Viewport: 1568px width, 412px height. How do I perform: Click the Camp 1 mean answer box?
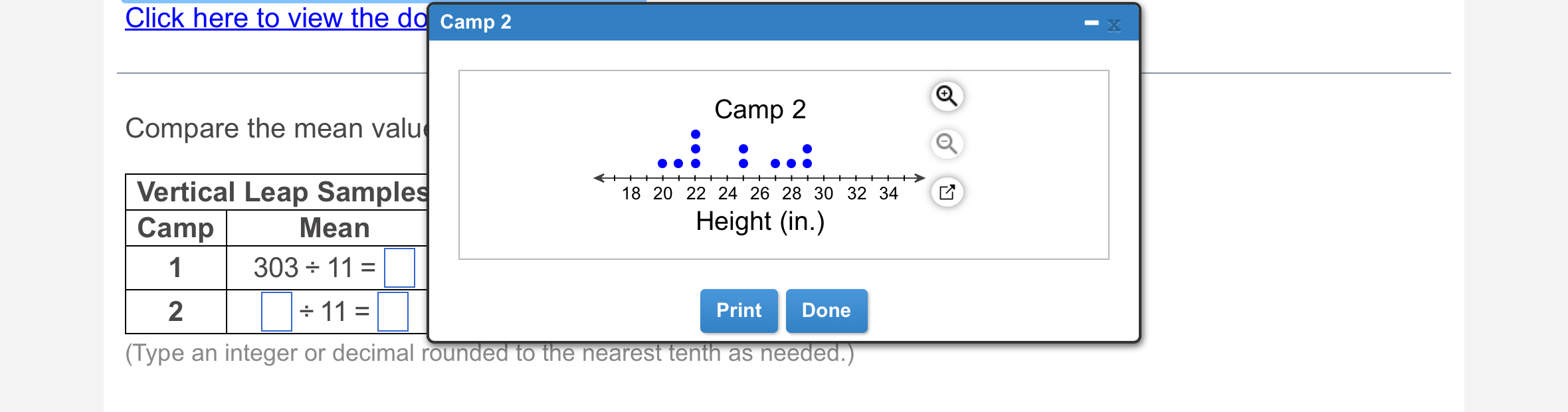[399, 267]
